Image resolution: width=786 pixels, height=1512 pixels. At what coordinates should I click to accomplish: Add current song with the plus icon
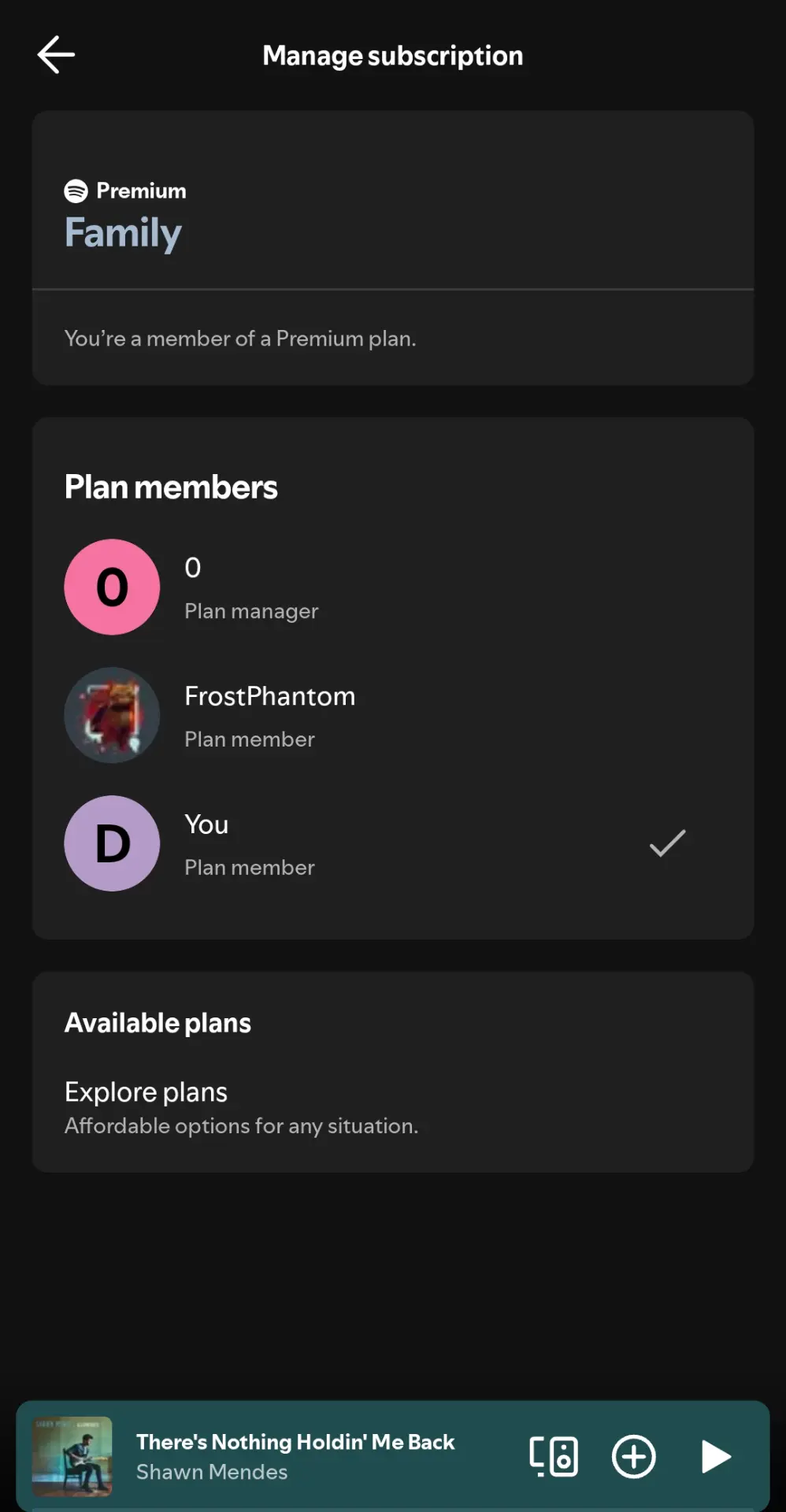(x=633, y=1456)
